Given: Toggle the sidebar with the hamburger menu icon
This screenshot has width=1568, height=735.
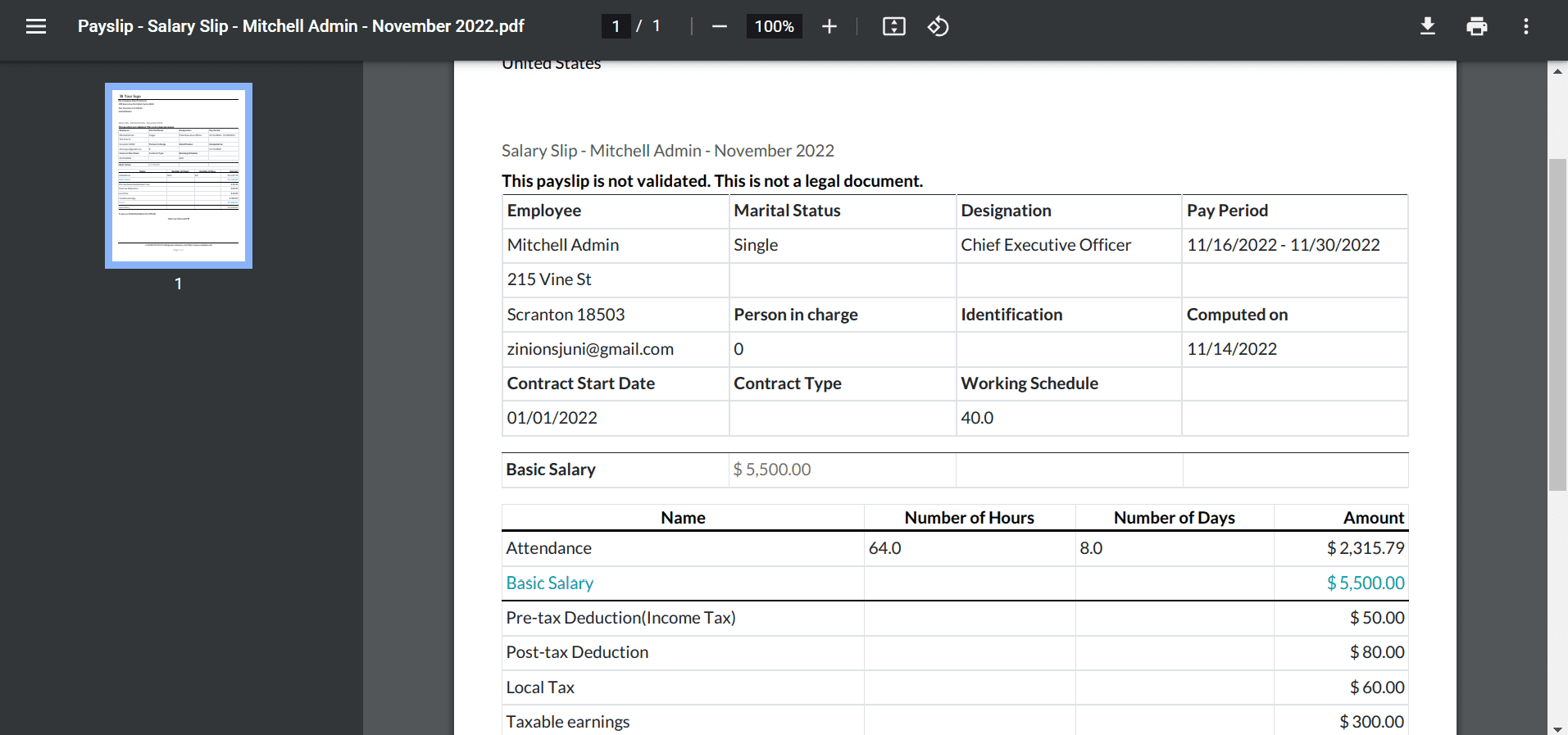Looking at the screenshot, I should pos(35,26).
